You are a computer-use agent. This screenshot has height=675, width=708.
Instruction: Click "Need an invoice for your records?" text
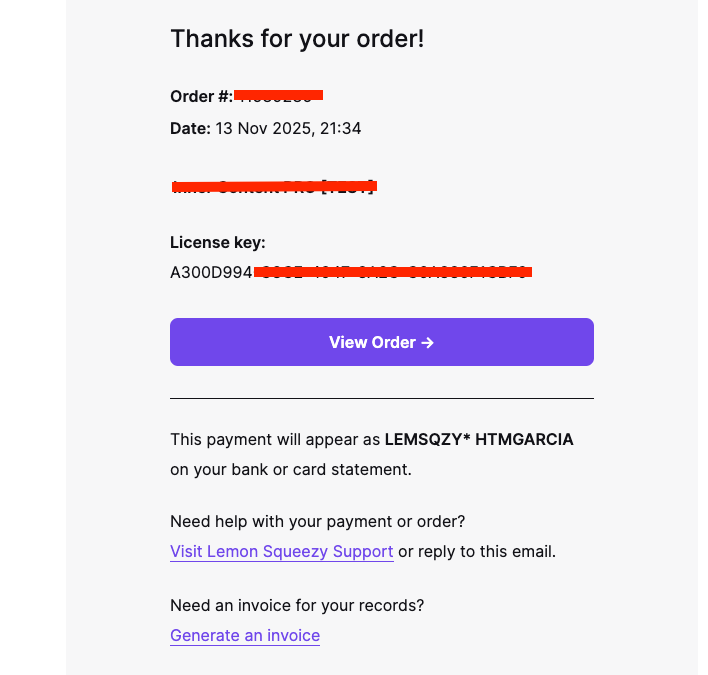[297, 605]
